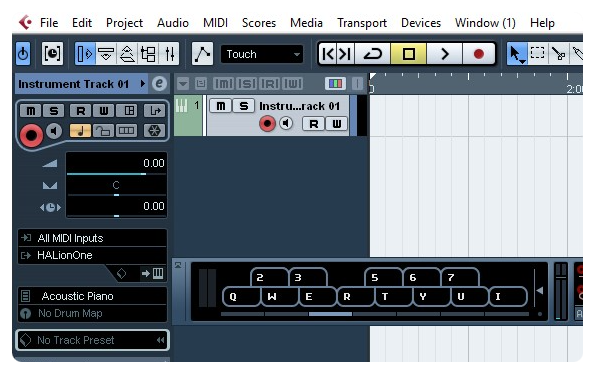Play the T key on virtual keyboard
This screenshot has width=595, height=374.
click(x=393, y=296)
